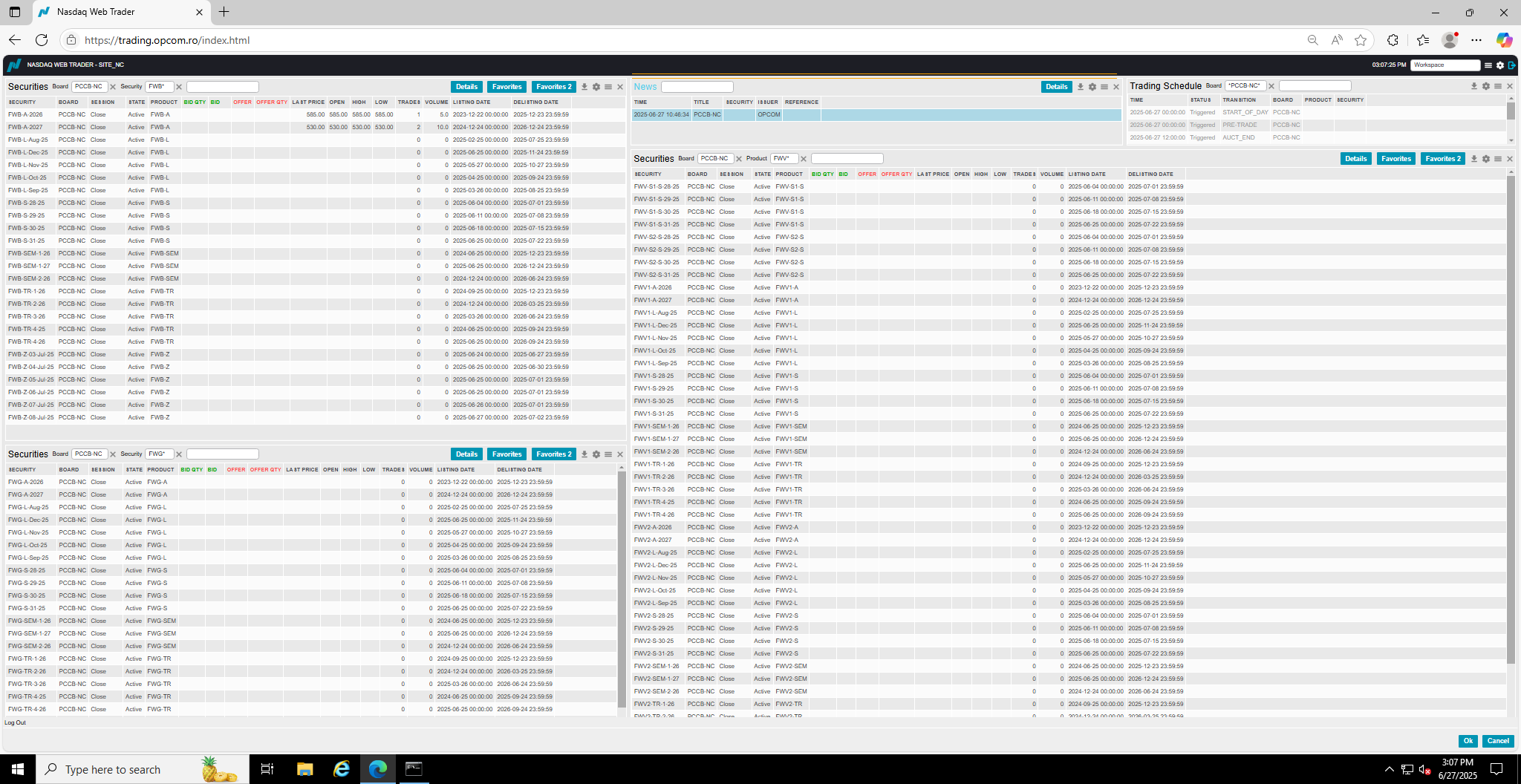
Task: Open hamburger menu of FWG Securities panel
Action: coord(608,454)
